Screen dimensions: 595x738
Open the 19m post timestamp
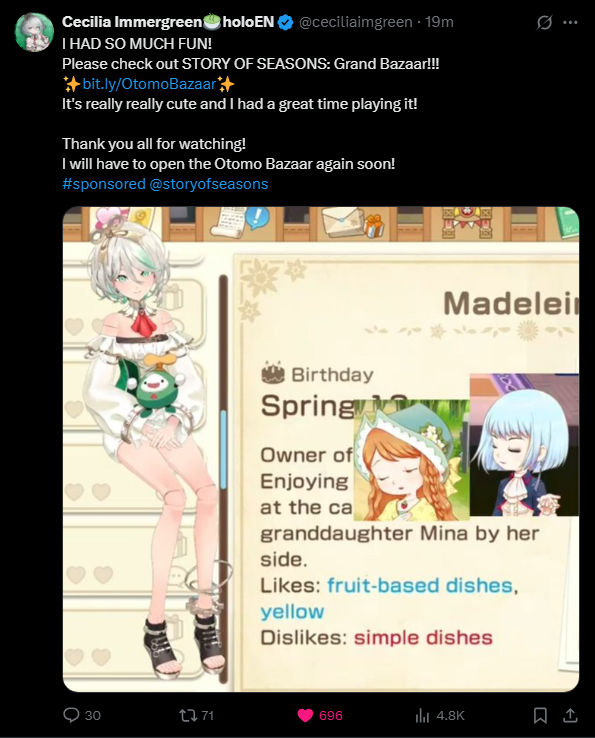(x=439, y=22)
